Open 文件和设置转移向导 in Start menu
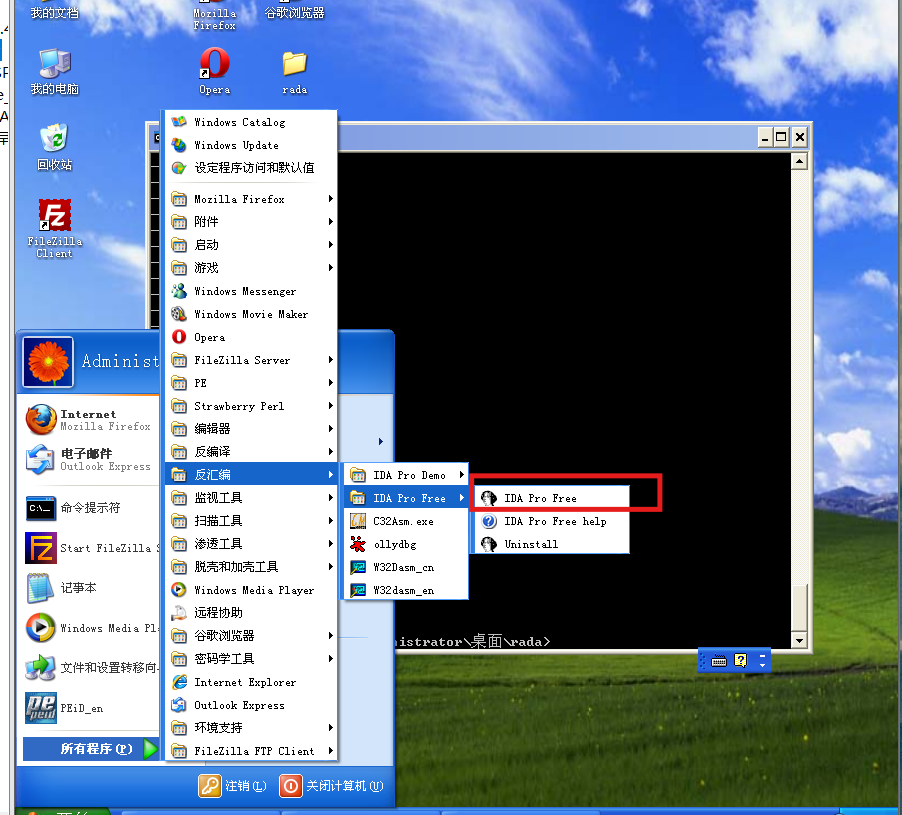 pos(91,668)
